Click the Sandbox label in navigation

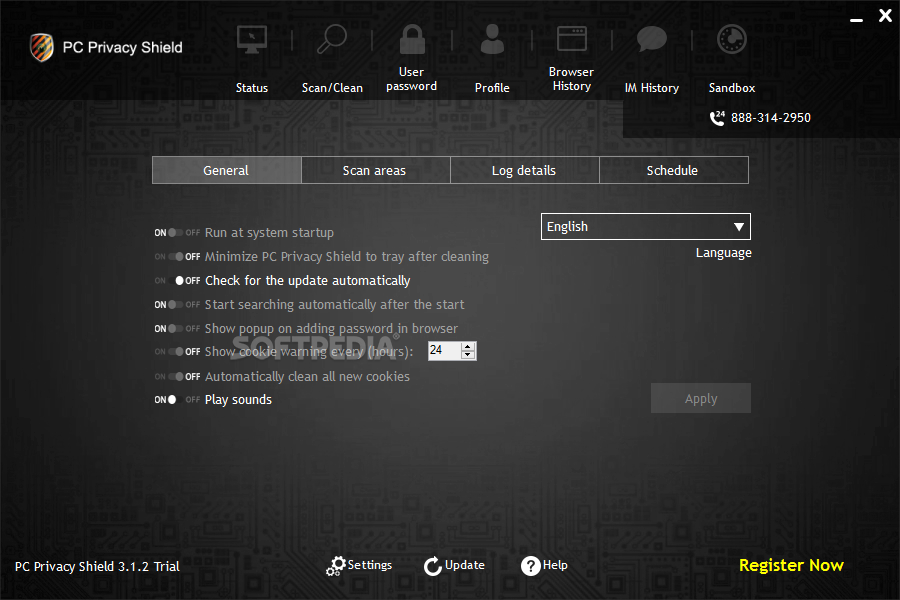point(732,88)
